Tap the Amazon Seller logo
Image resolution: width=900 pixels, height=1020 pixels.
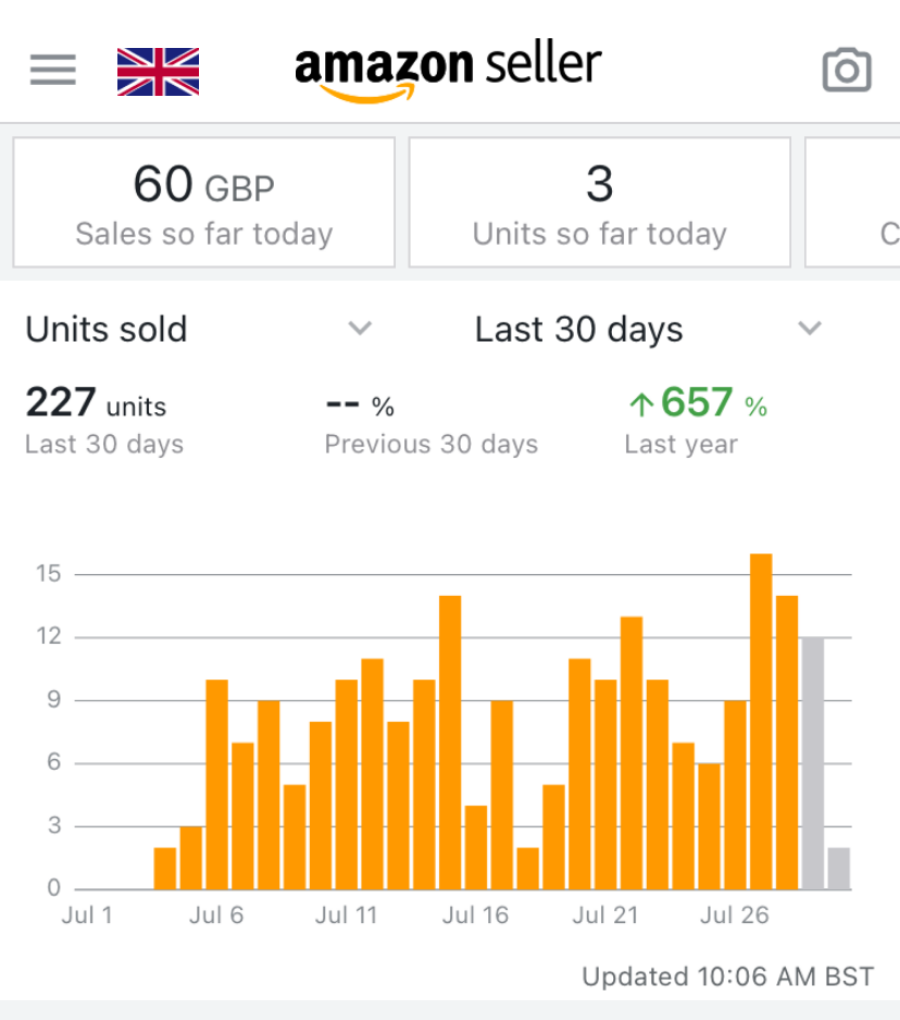[x=448, y=70]
